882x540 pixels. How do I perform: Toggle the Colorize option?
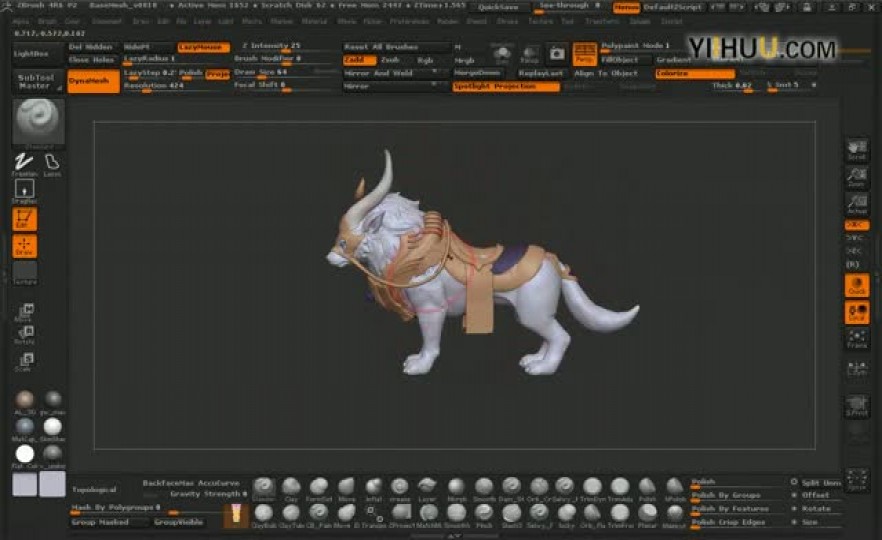[695, 74]
